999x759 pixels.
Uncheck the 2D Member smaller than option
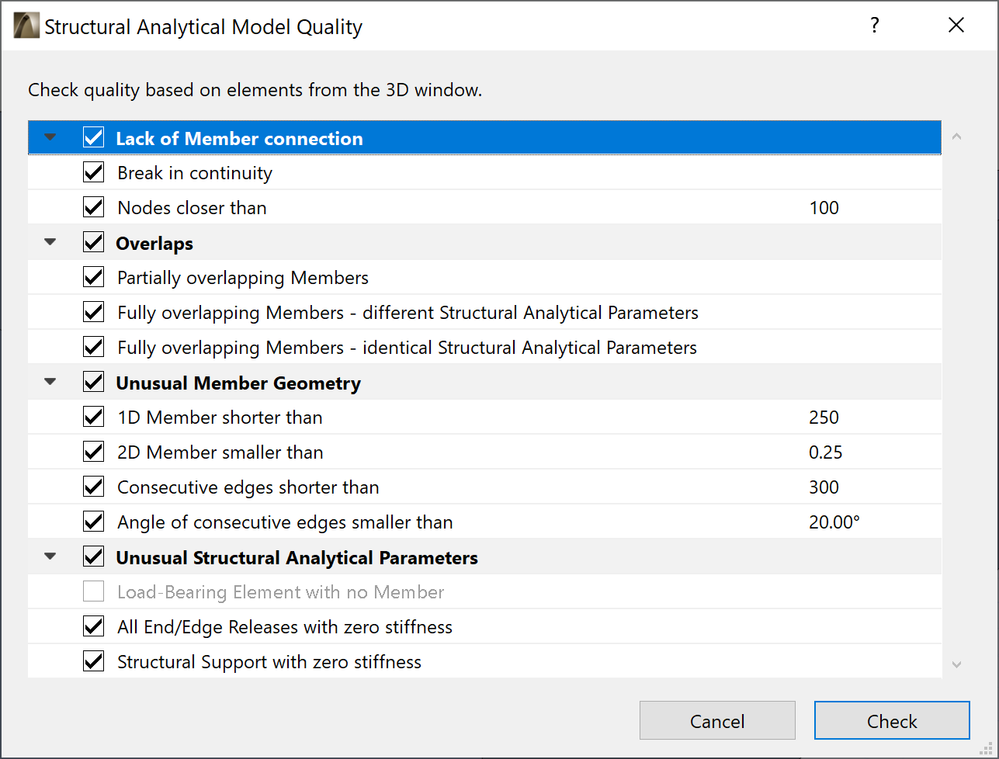coord(94,452)
